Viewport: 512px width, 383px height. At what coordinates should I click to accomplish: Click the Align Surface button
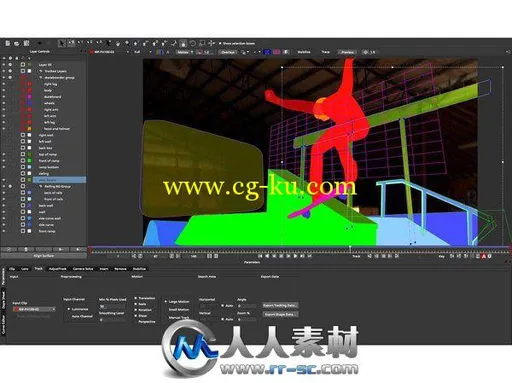pos(43,256)
